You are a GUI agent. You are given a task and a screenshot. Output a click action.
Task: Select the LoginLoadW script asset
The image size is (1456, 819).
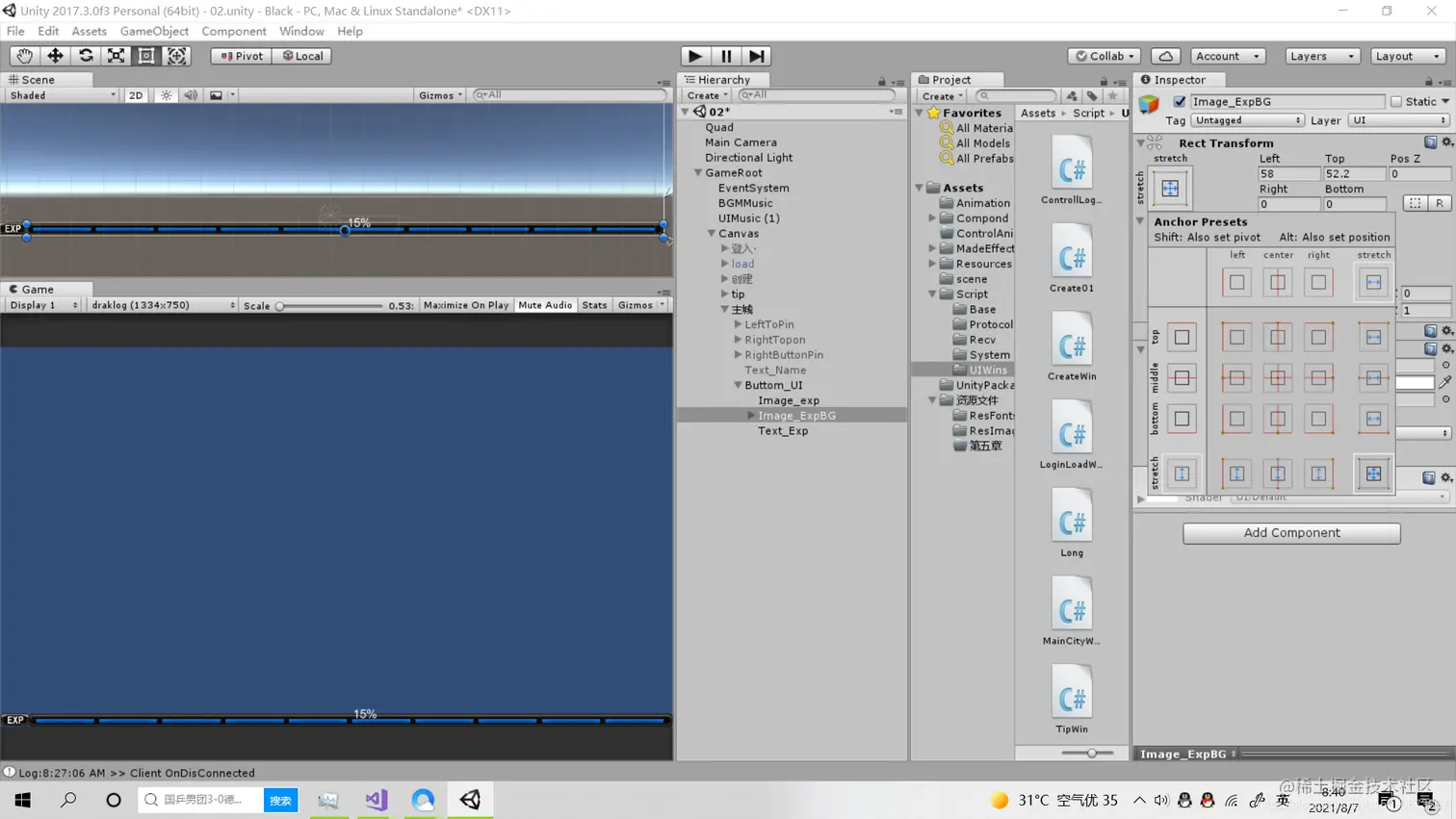(x=1072, y=435)
